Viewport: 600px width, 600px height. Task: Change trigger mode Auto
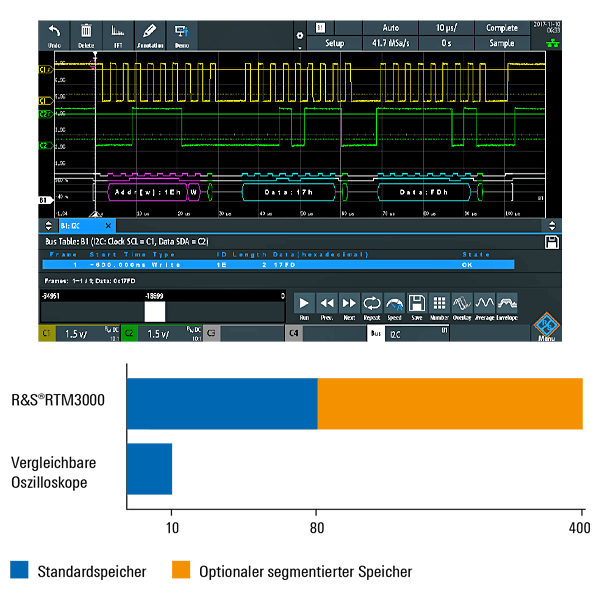(390, 28)
